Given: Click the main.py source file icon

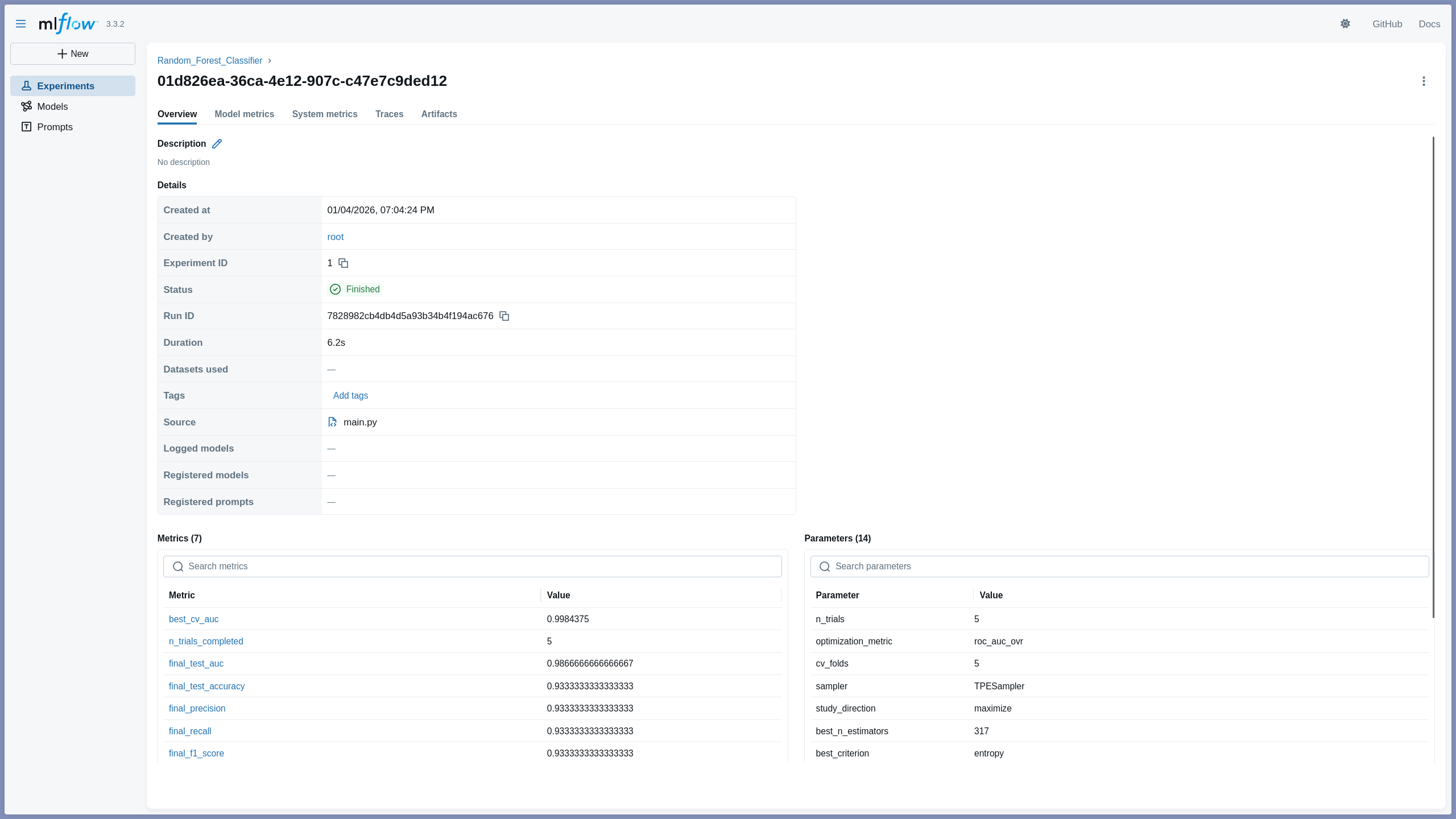Looking at the screenshot, I should click(333, 422).
